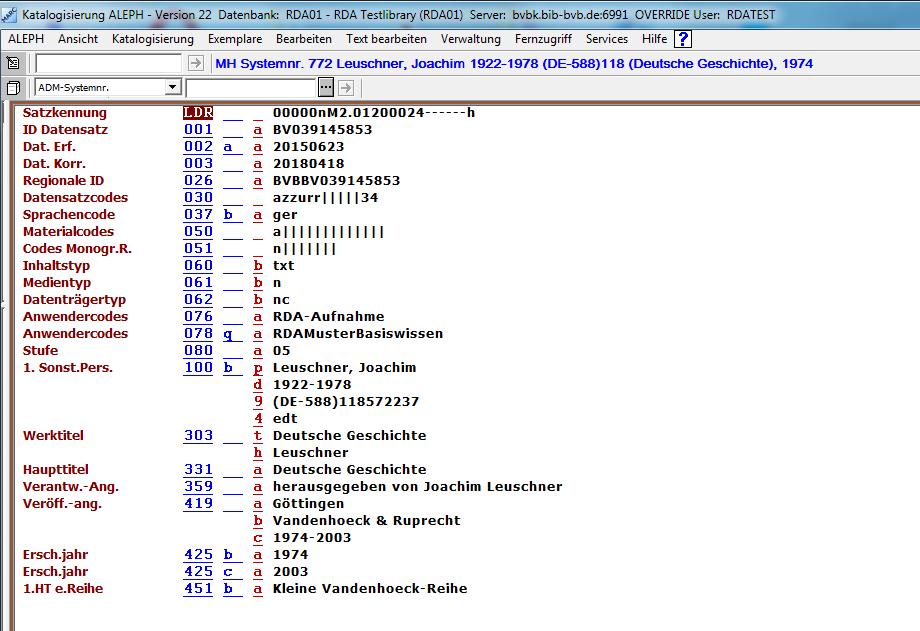The width and height of the screenshot is (920, 631).
Task: Click field tag 451 for 1.HT e.Reihe
Action: pyautogui.click(x=198, y=589)
